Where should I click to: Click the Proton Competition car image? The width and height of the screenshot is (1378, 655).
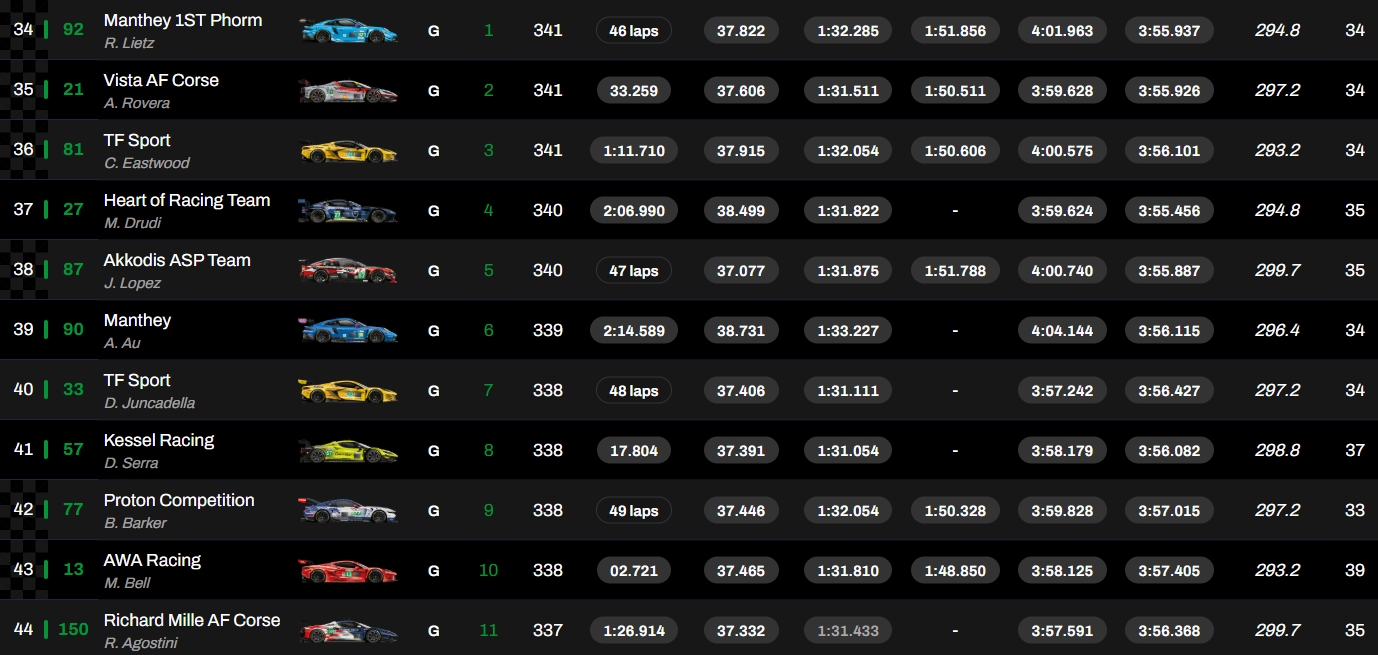(348, 511)
